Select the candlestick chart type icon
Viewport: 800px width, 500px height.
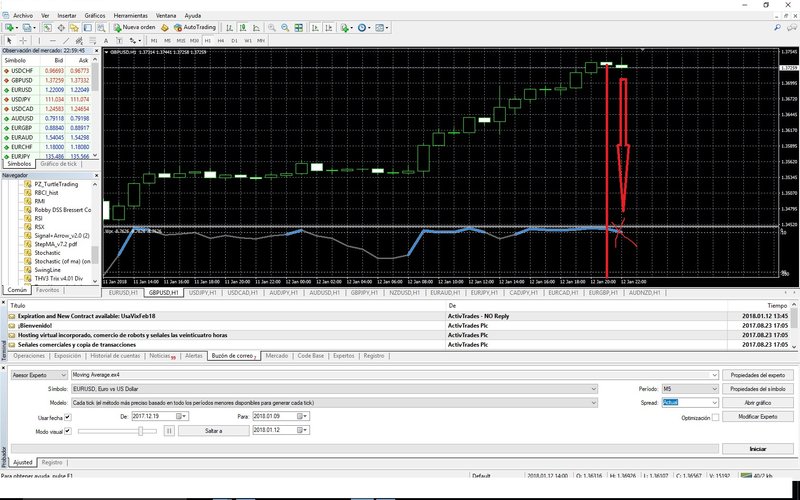point(243,28)
